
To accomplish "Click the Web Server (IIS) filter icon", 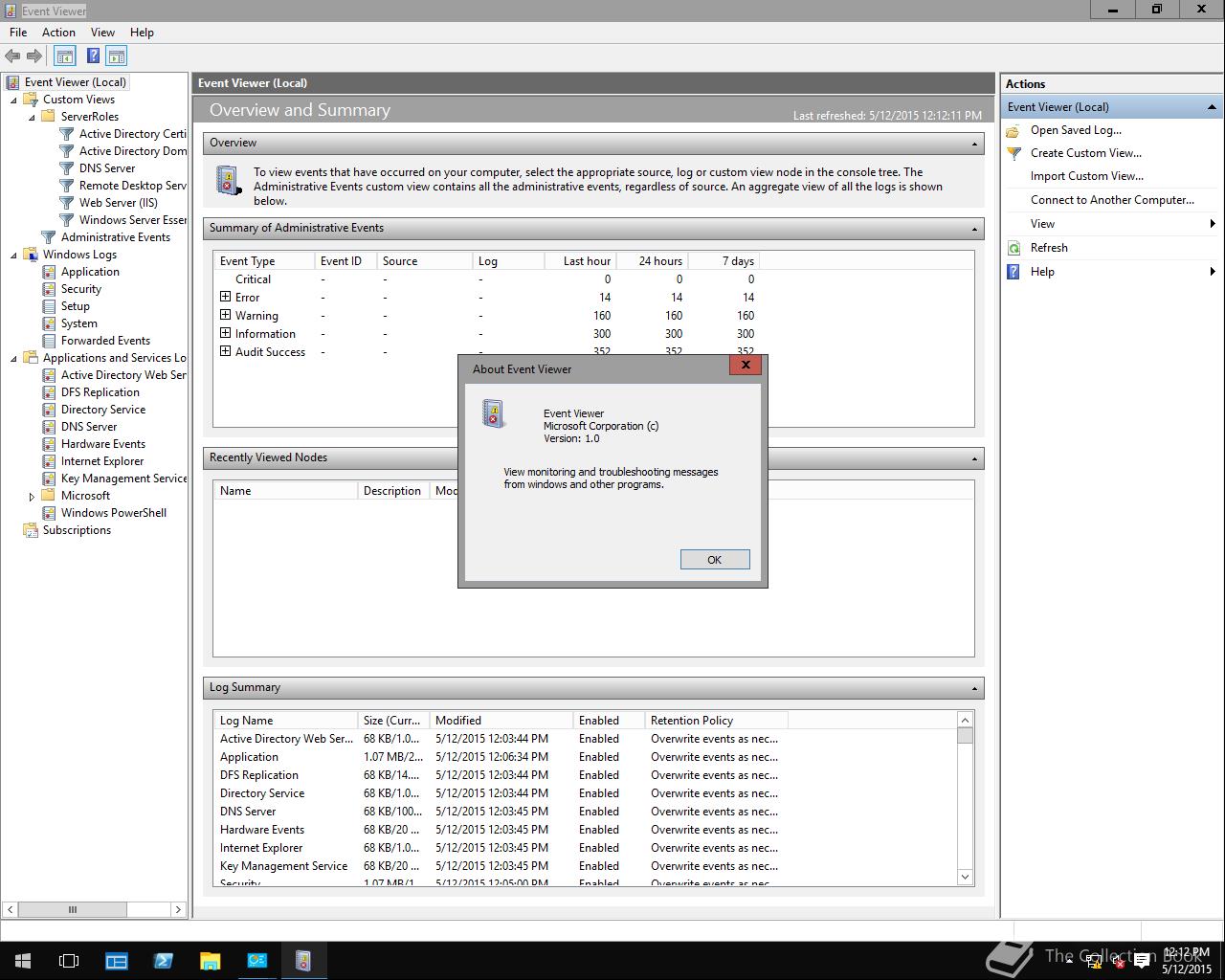I will [67, 203].
